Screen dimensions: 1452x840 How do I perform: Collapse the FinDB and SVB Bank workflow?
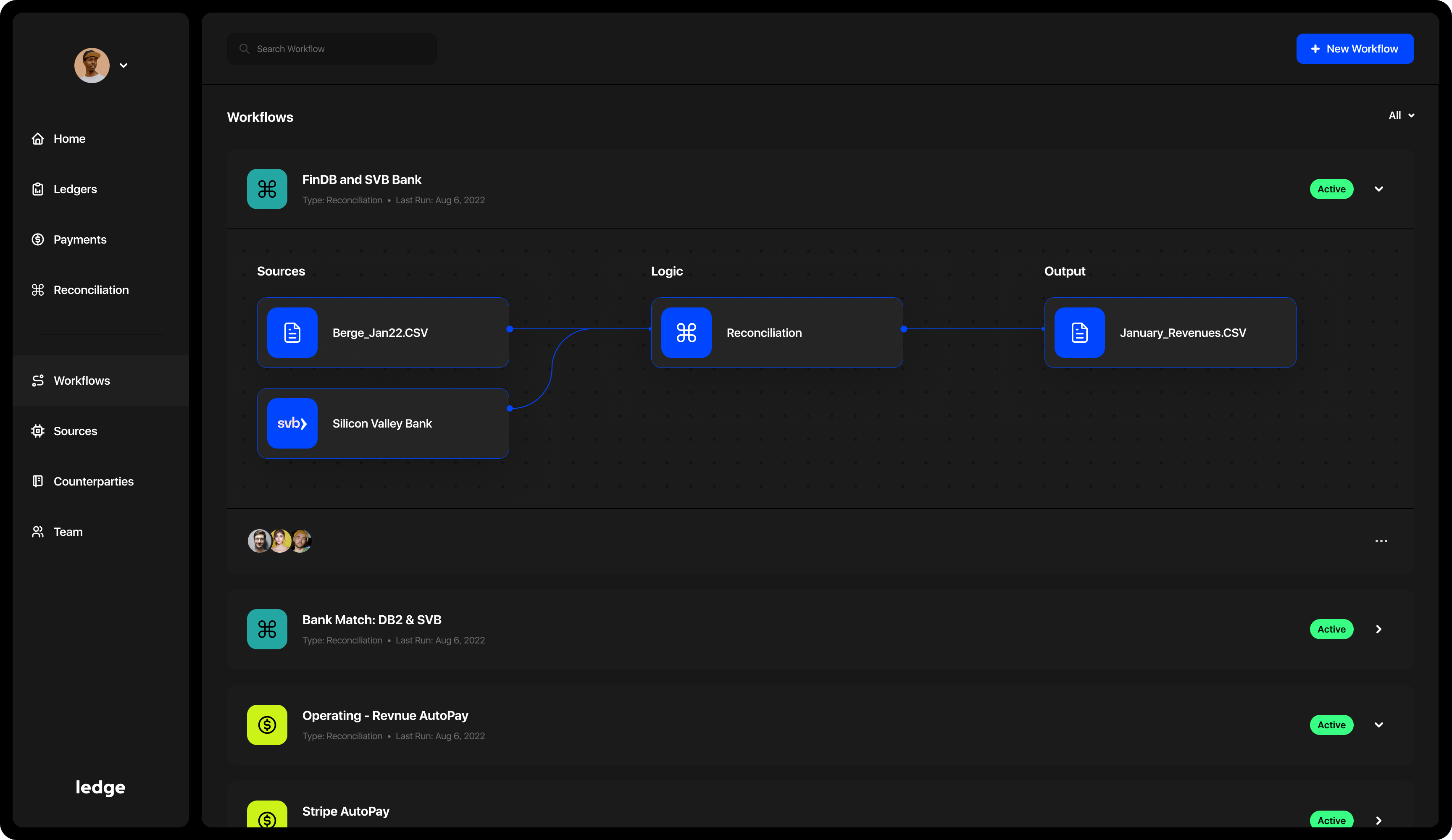(x=1379, y=189)
